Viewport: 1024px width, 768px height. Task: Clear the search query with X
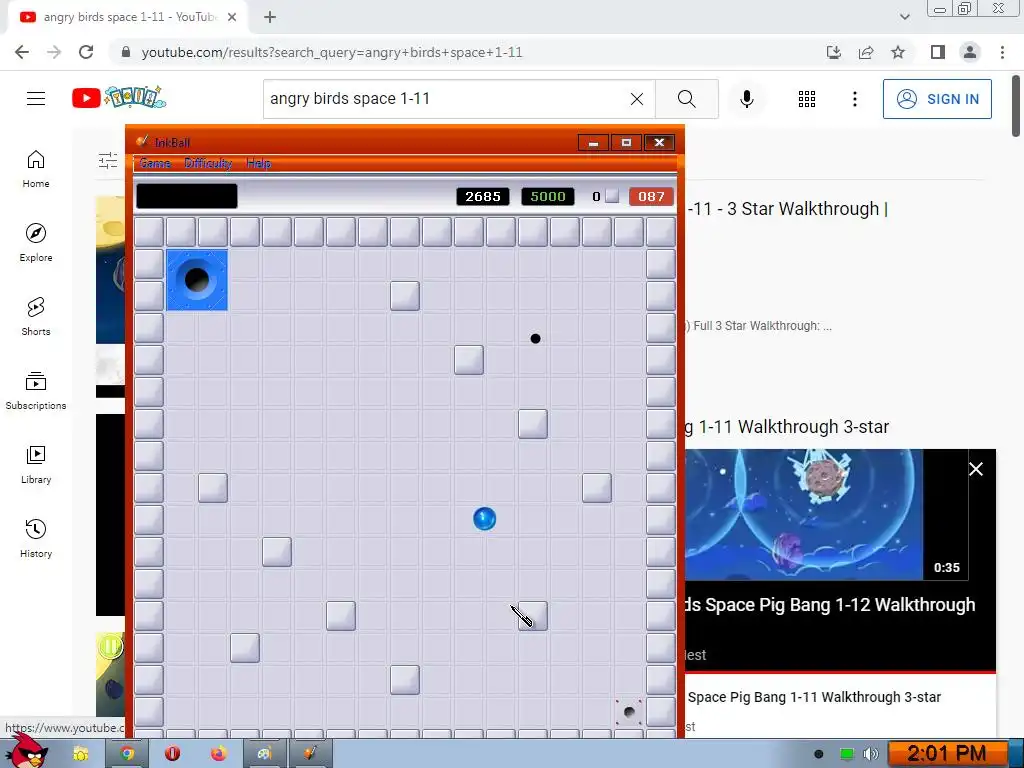[637, 99]
